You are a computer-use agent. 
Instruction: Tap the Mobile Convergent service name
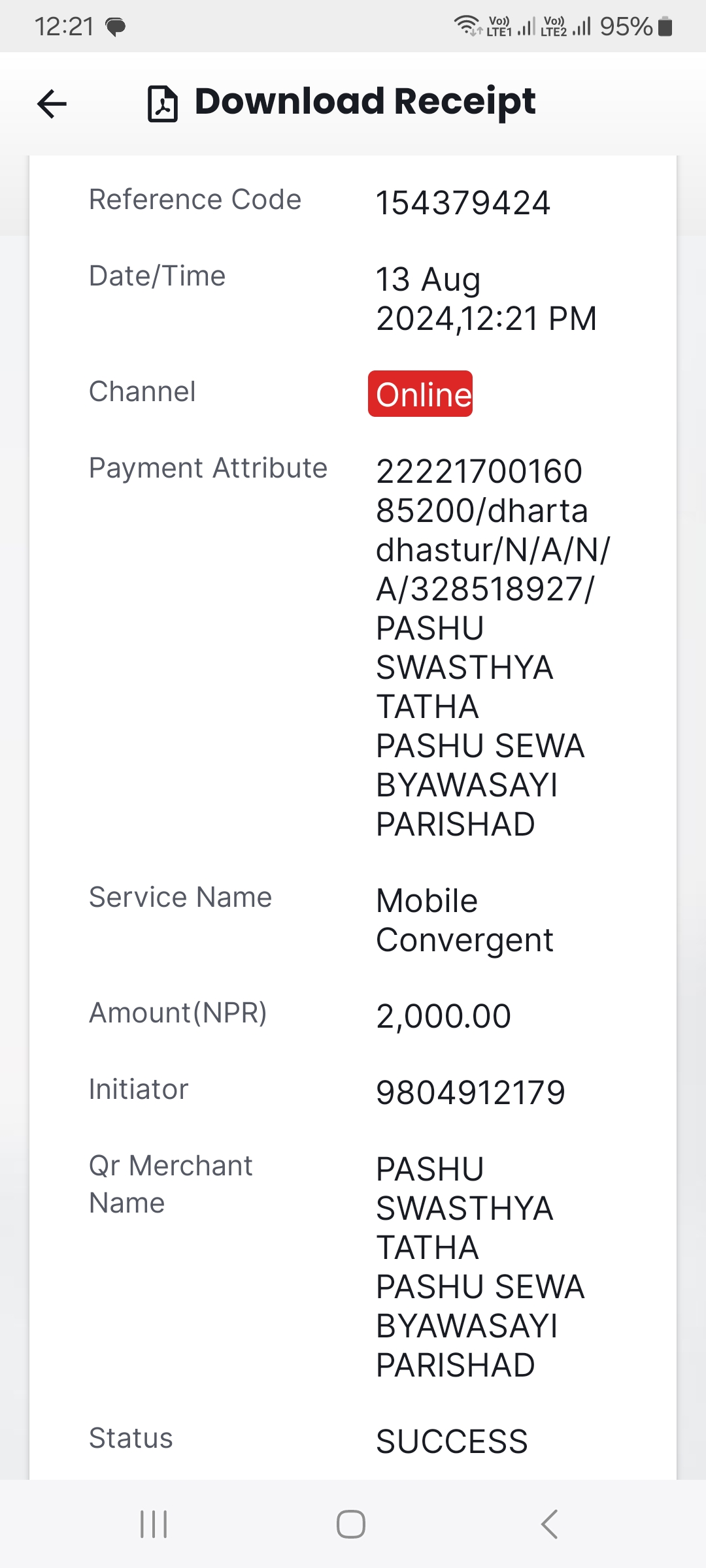(465, 921)
